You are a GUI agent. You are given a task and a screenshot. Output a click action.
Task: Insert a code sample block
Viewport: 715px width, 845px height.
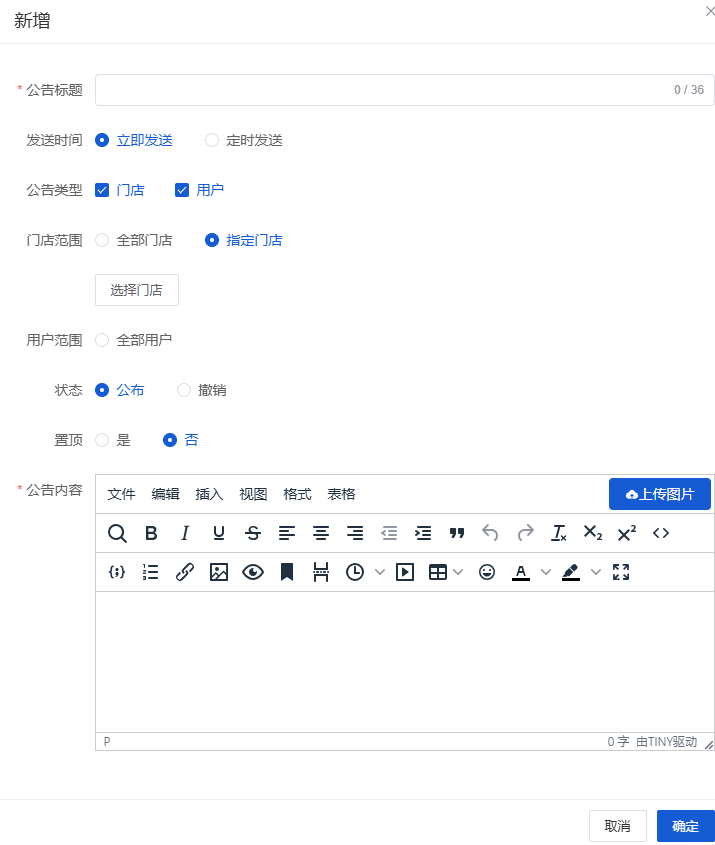point(117,572)
